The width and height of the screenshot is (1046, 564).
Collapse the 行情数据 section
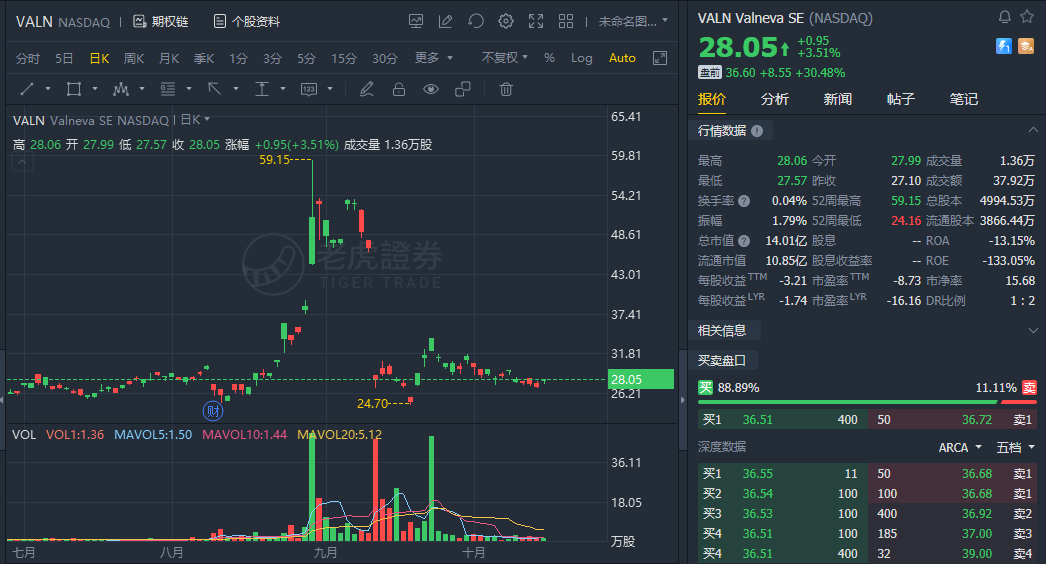click(1033, 130)
